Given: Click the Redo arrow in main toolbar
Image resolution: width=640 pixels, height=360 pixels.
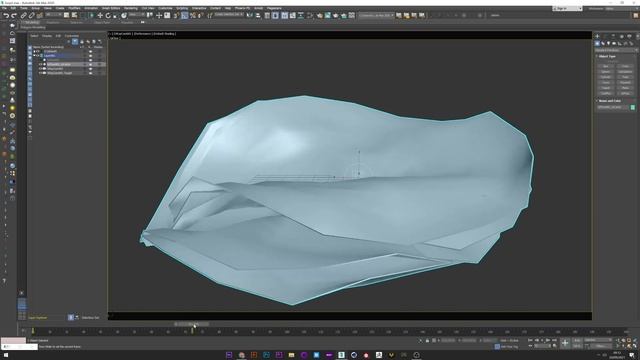Looking at the screenshot, I should 14,16.
